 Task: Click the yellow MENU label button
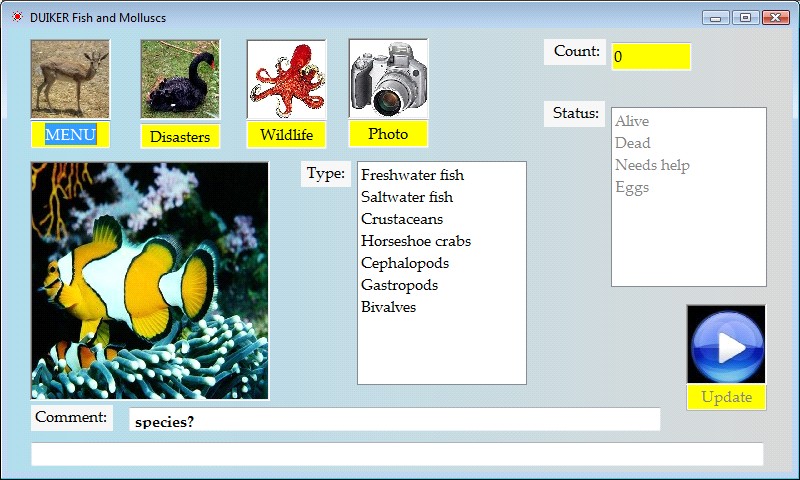(70, 135)
